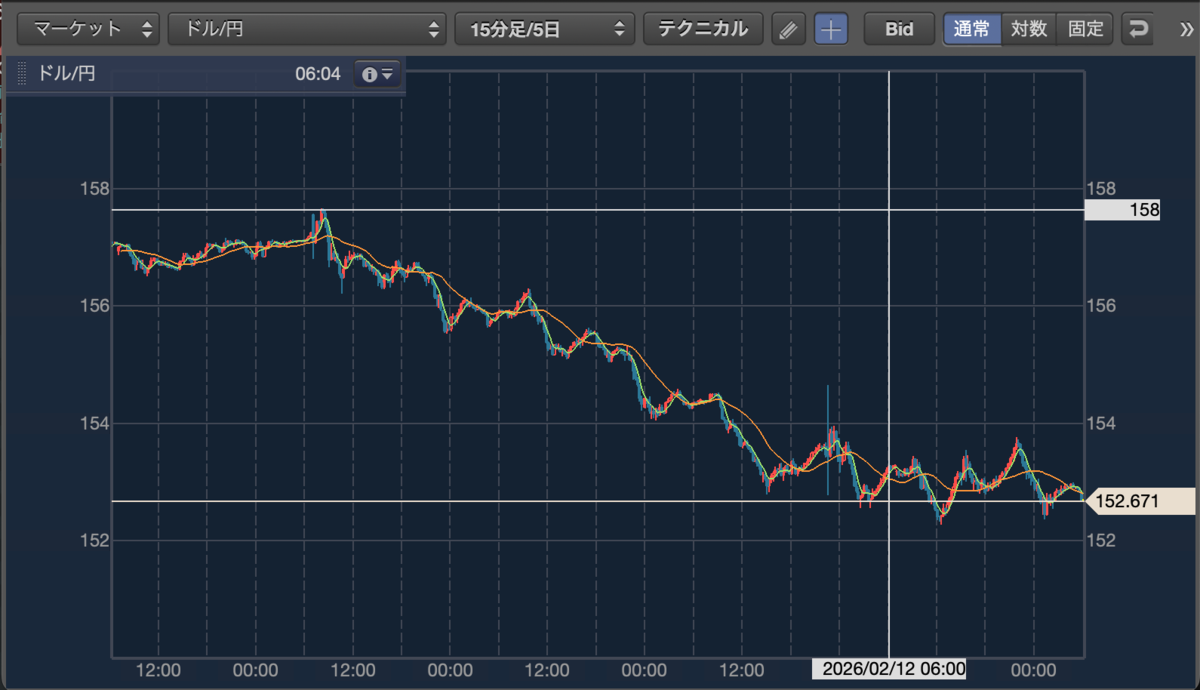Screen dimensions: 1200x690
Task: Open the マーケット dropdown
Action: [x=88, y=29]
